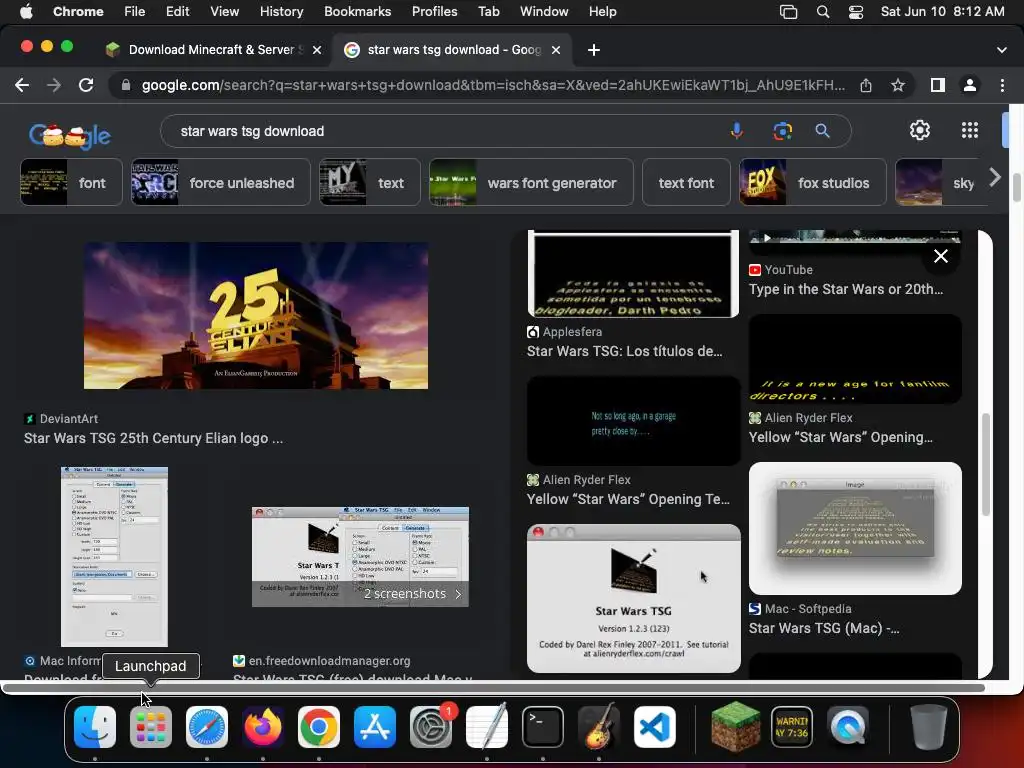Reload the current page

(86, 85)
